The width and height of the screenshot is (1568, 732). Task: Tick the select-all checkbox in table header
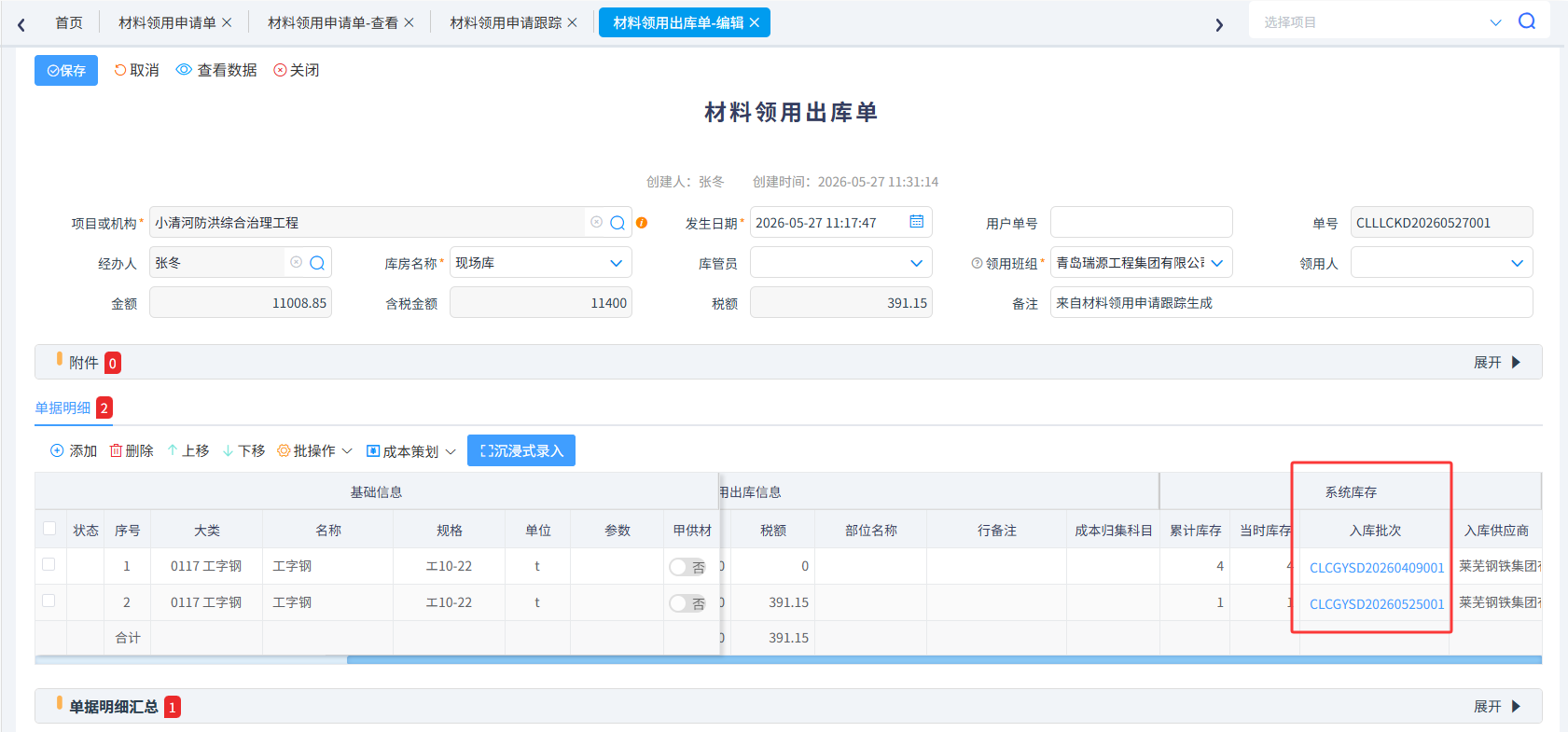pos(49,529)
